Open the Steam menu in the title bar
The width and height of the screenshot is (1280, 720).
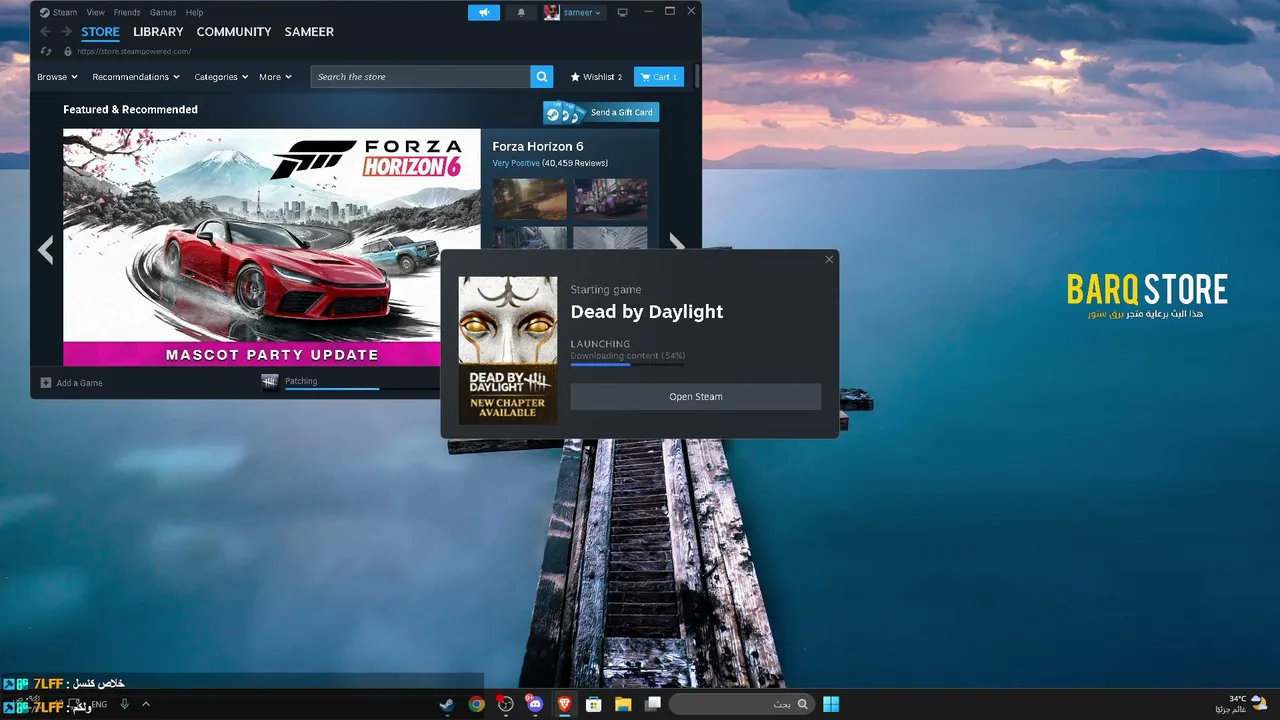[65, 13]
